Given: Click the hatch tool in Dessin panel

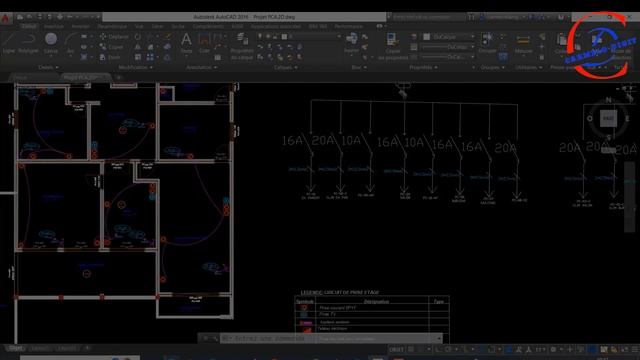Looking at the screenshot, I should tap(84, 57).
